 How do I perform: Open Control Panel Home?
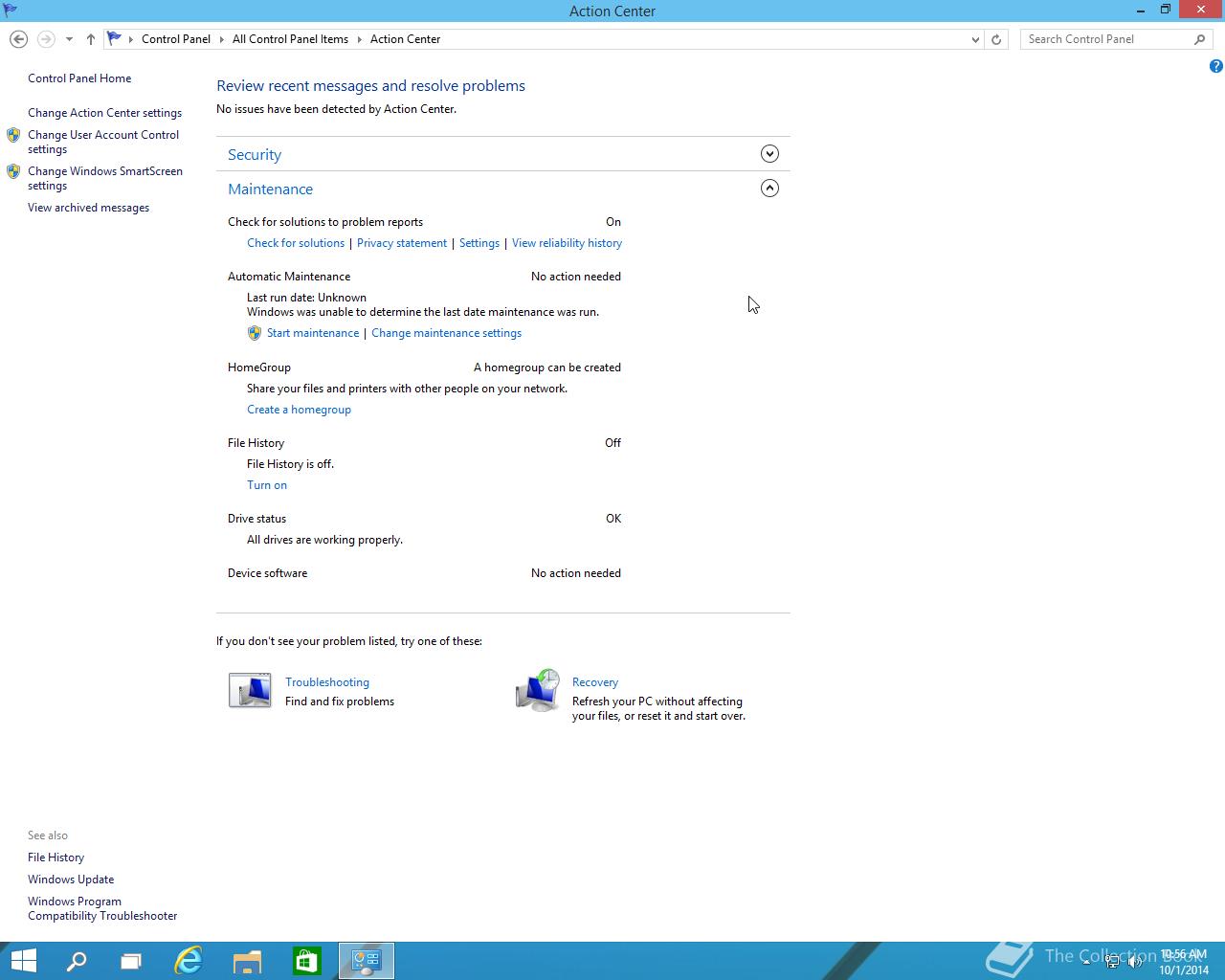[79, 78]
